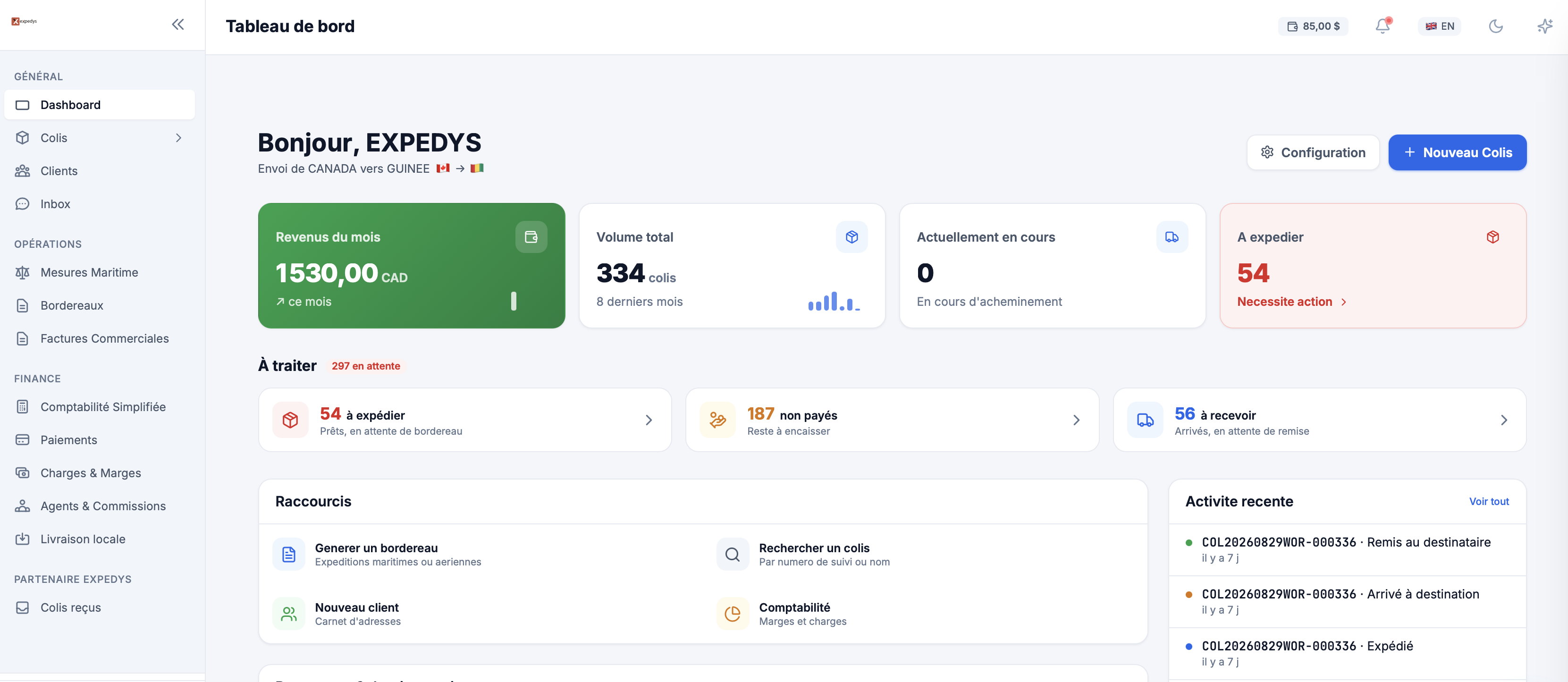This screenshot has width=1568, height=682.
Task: Open the 187 non payés chevron
Action: click(x=1076, y=421)
